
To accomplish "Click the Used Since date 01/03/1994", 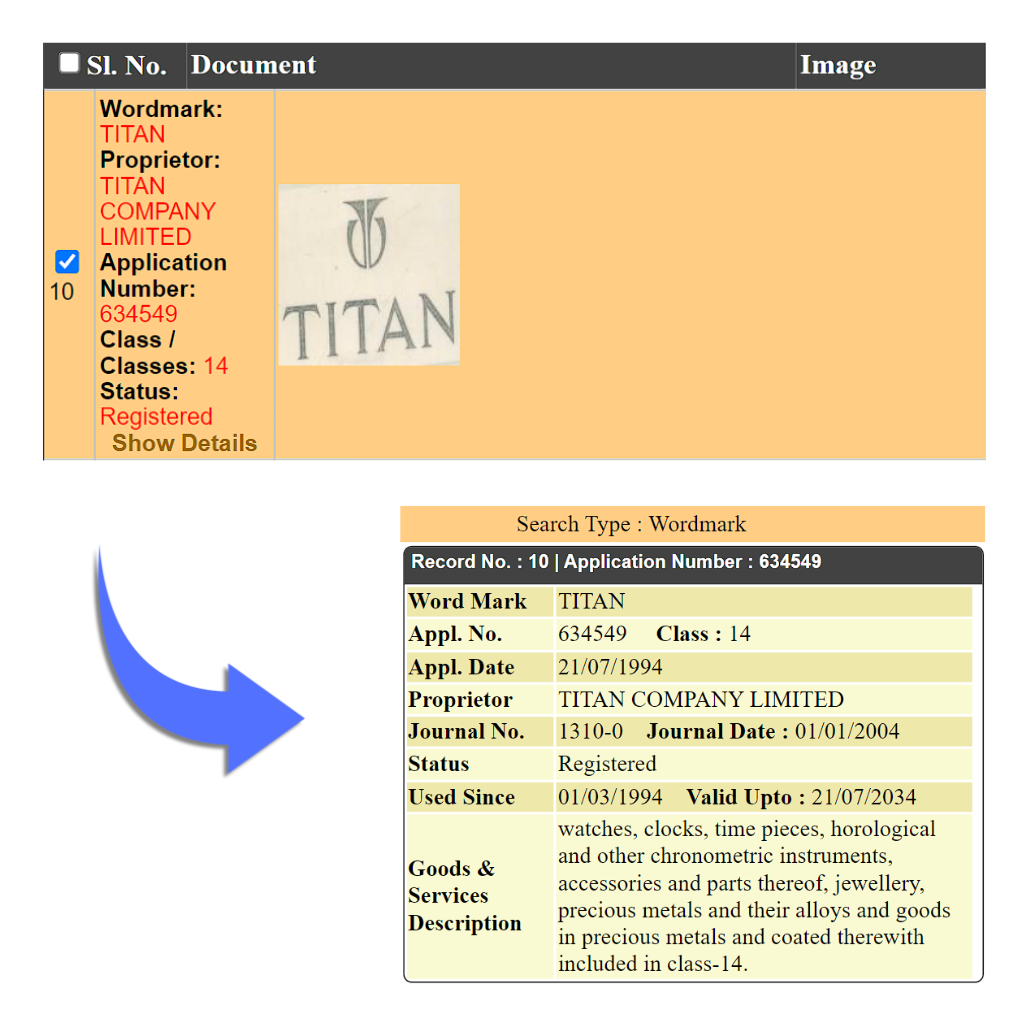I will pyautogui.click(x=610, y=797).
